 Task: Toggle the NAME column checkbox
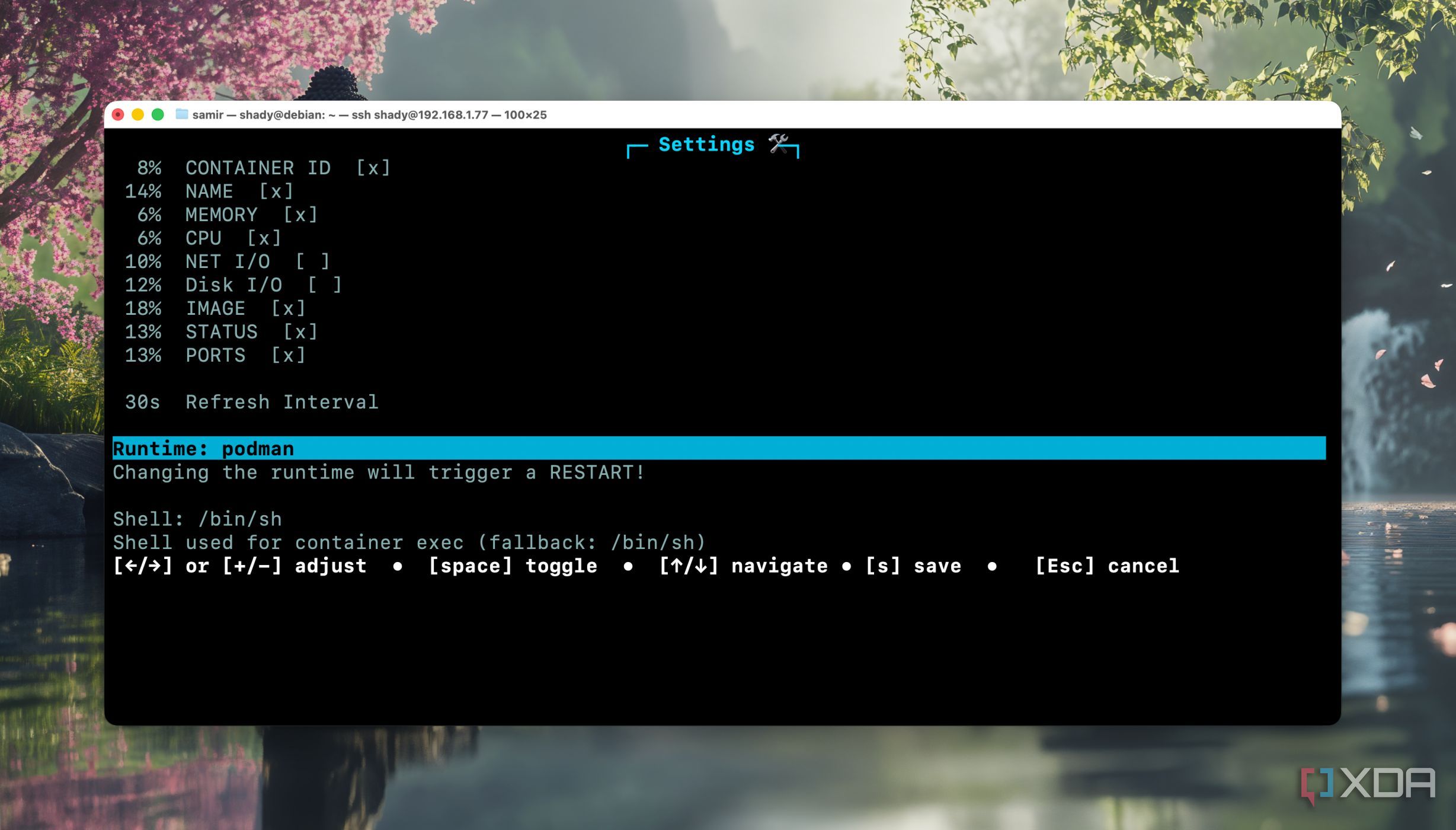click(276, 191)
